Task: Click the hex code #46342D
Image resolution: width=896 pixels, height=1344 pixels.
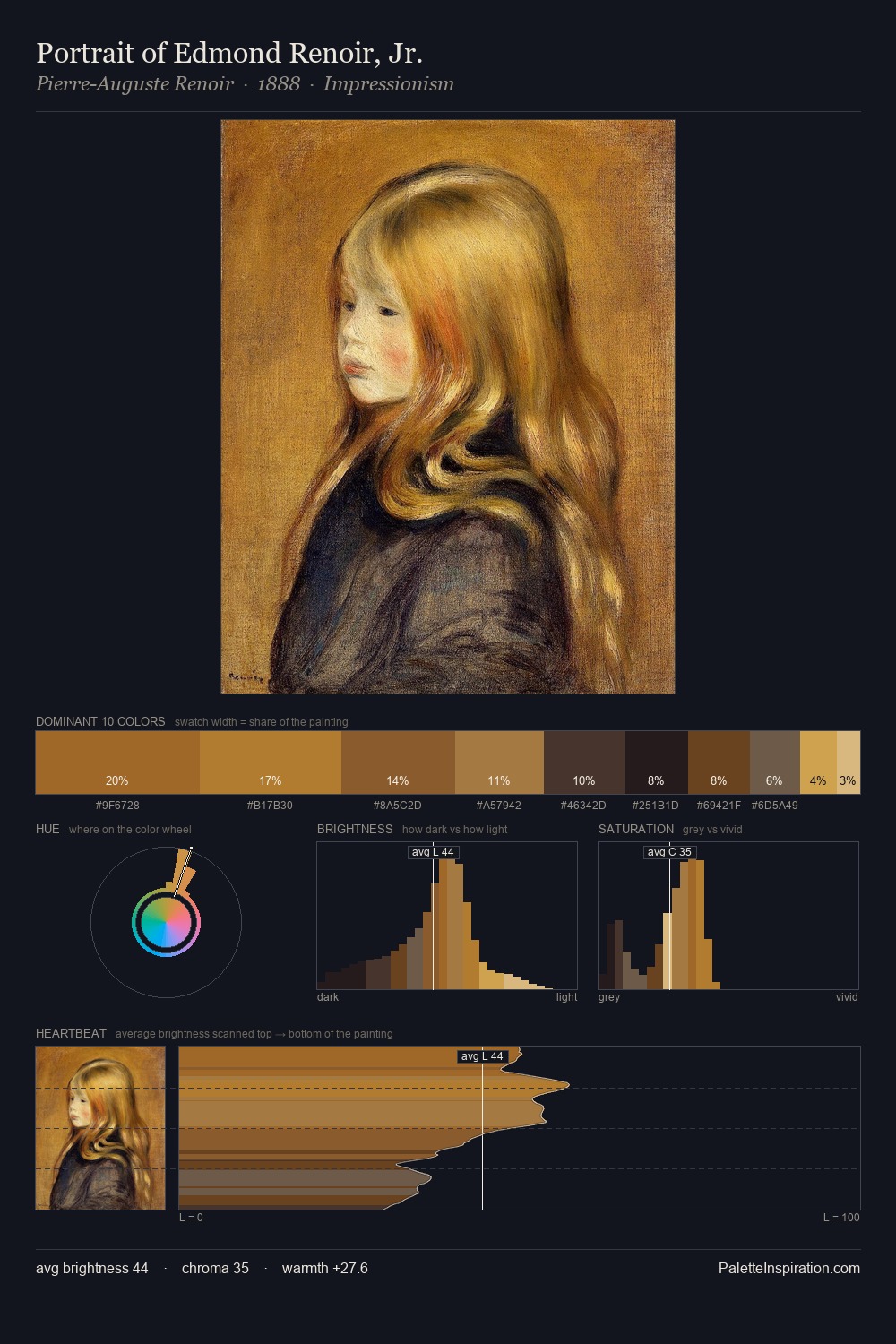Action: [x=583, y=806]
